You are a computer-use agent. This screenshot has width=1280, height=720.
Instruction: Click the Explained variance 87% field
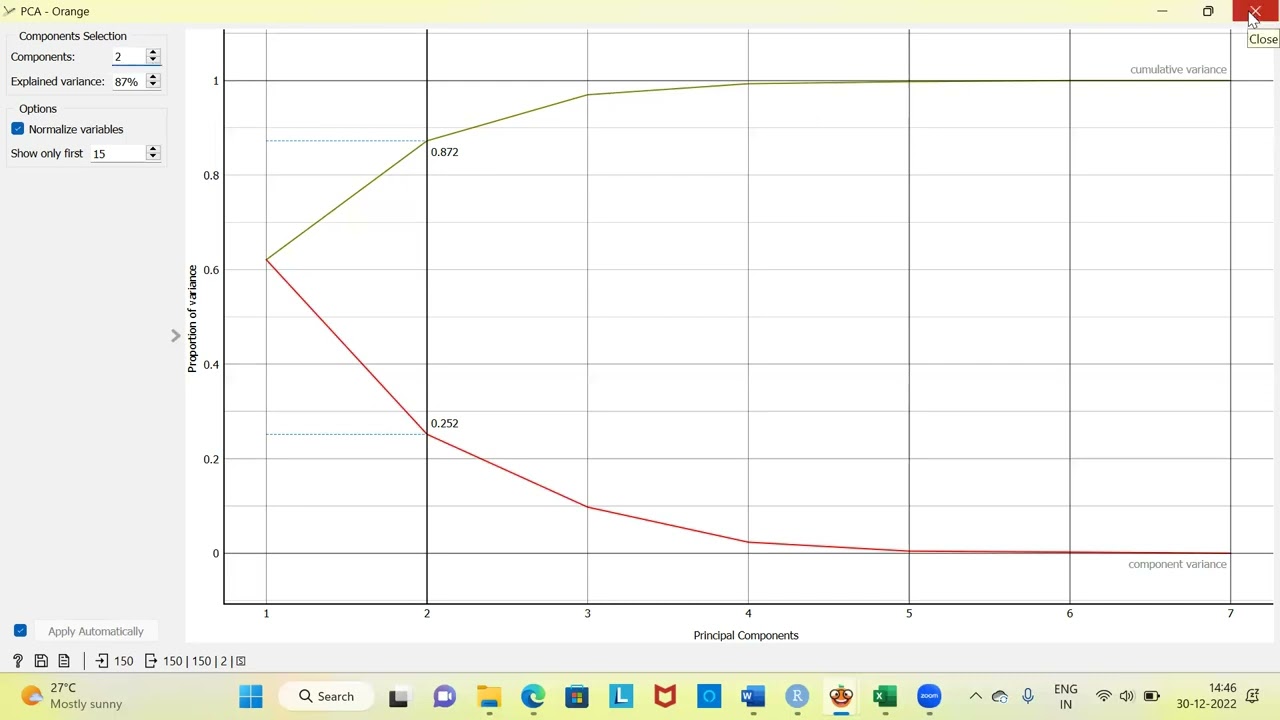point(129,81)
